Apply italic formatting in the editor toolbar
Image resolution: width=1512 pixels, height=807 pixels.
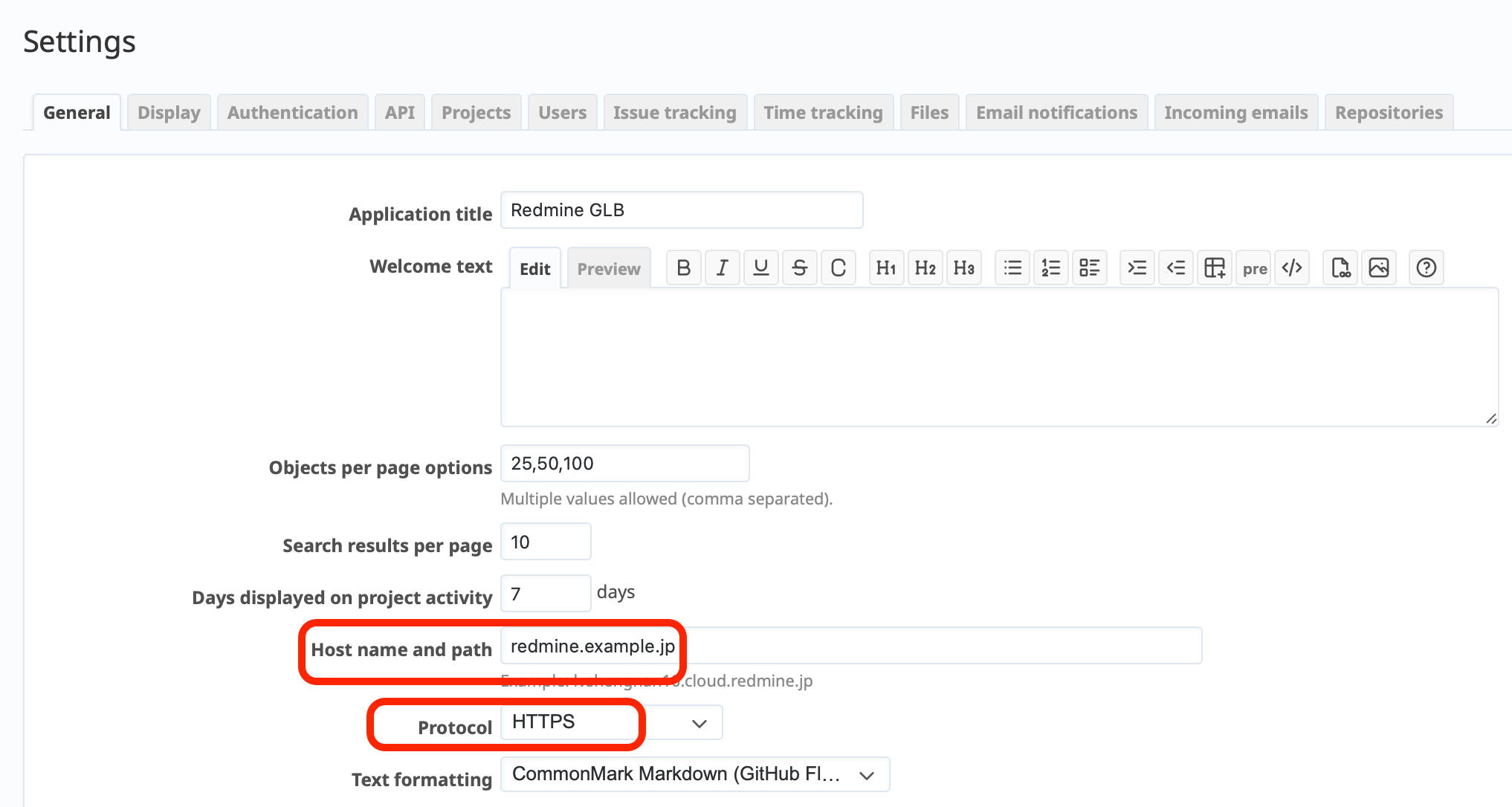[722, 268]
